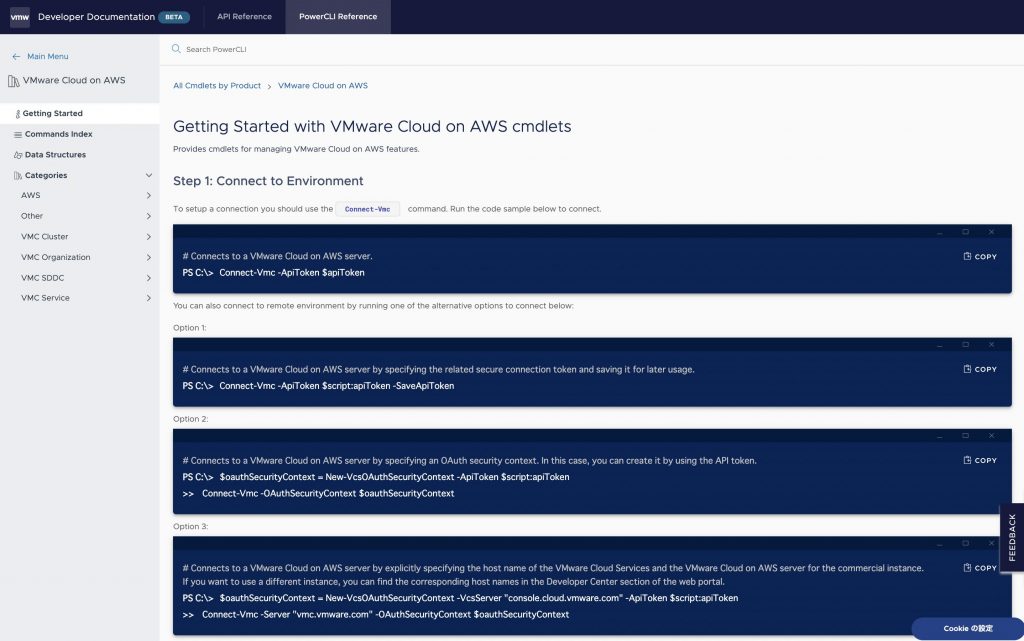This screenshot has width=1024, height=641.
Task: Expand the VMC Organization category
Action: (x=149, y=258)
